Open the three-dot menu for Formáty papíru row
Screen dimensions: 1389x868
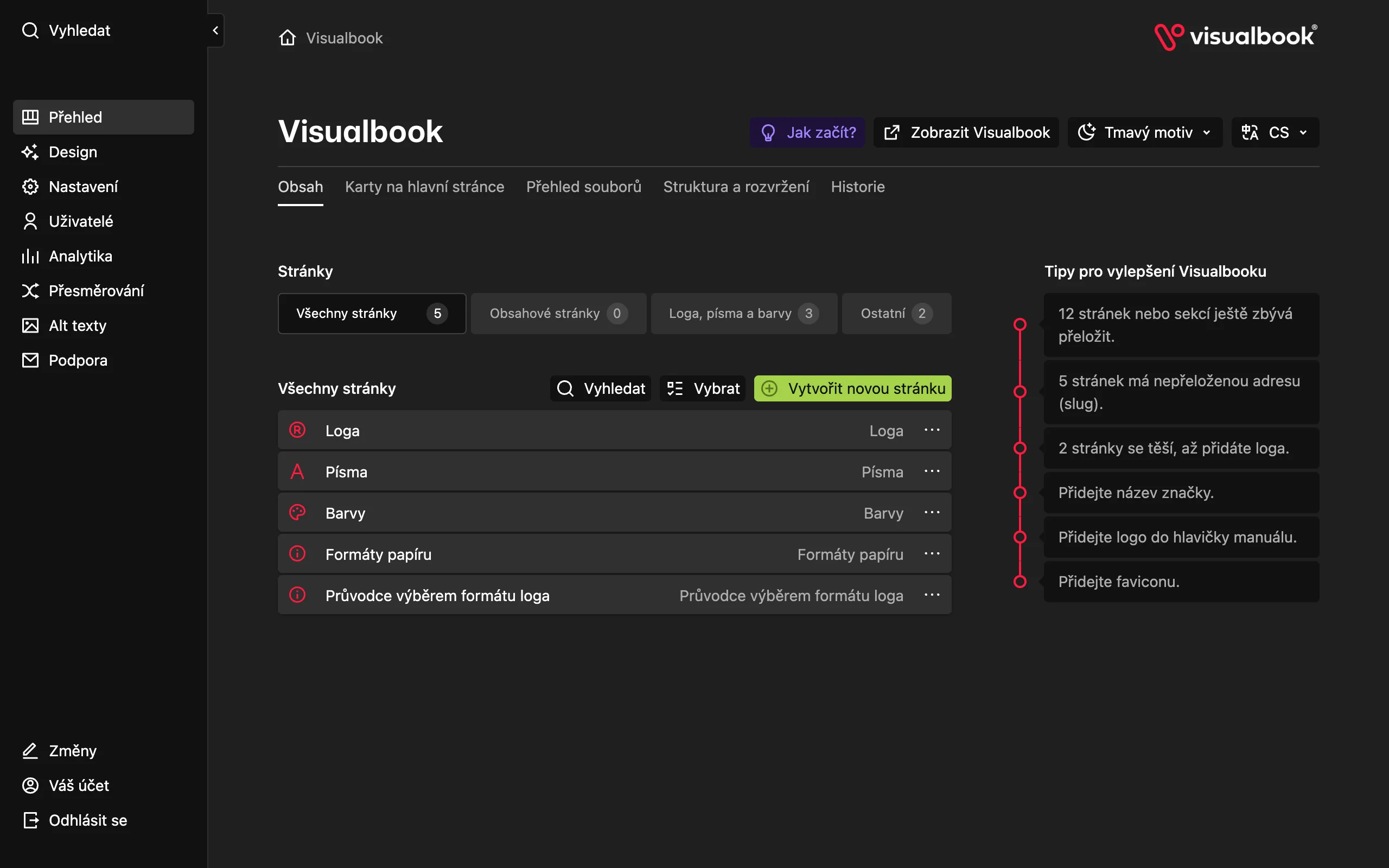(932, 554)
